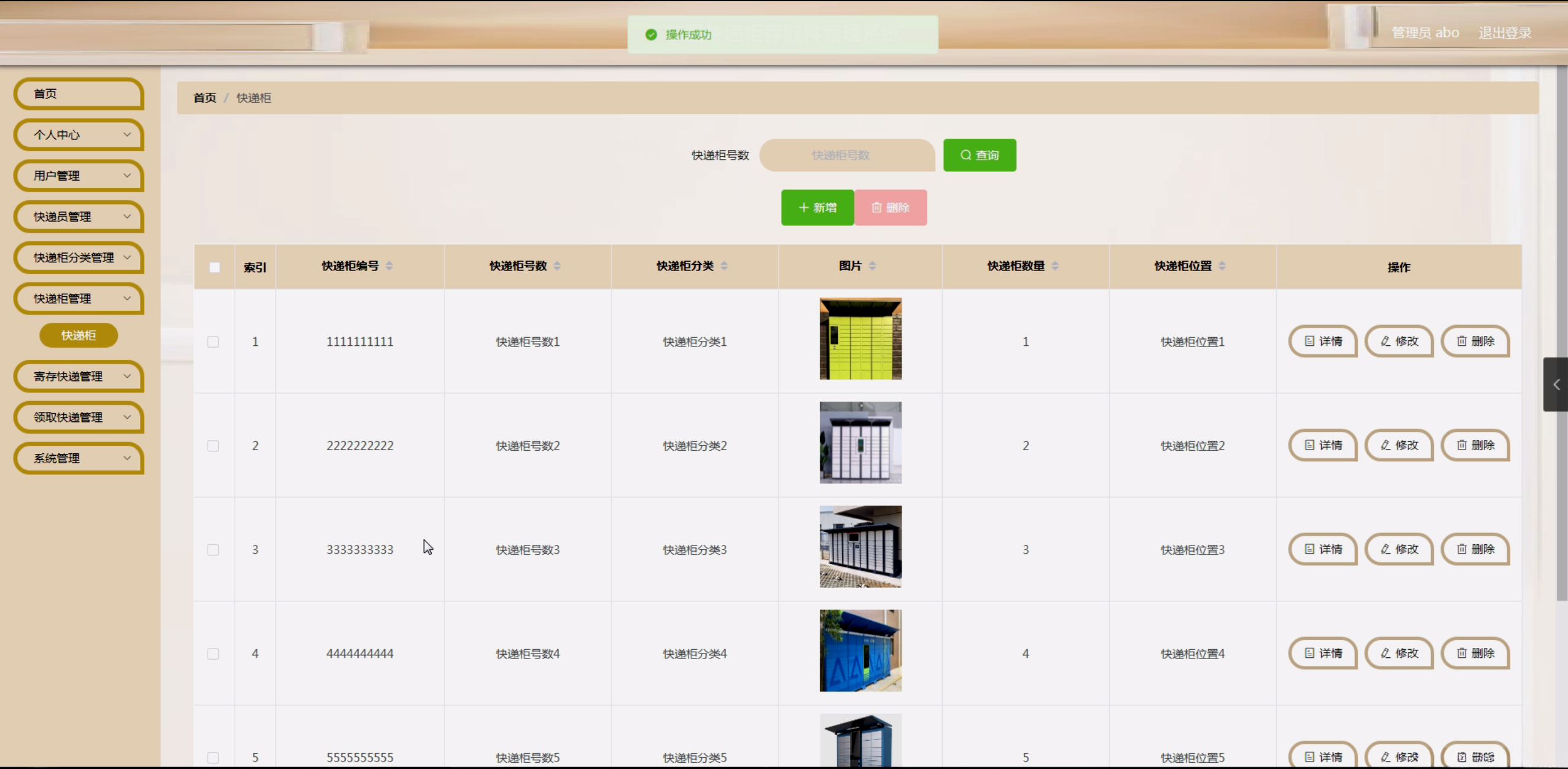Focus the 快递柜号数 search input
Image resolution: width=1568 pixels, height=769 pixels.
point(846,155)
